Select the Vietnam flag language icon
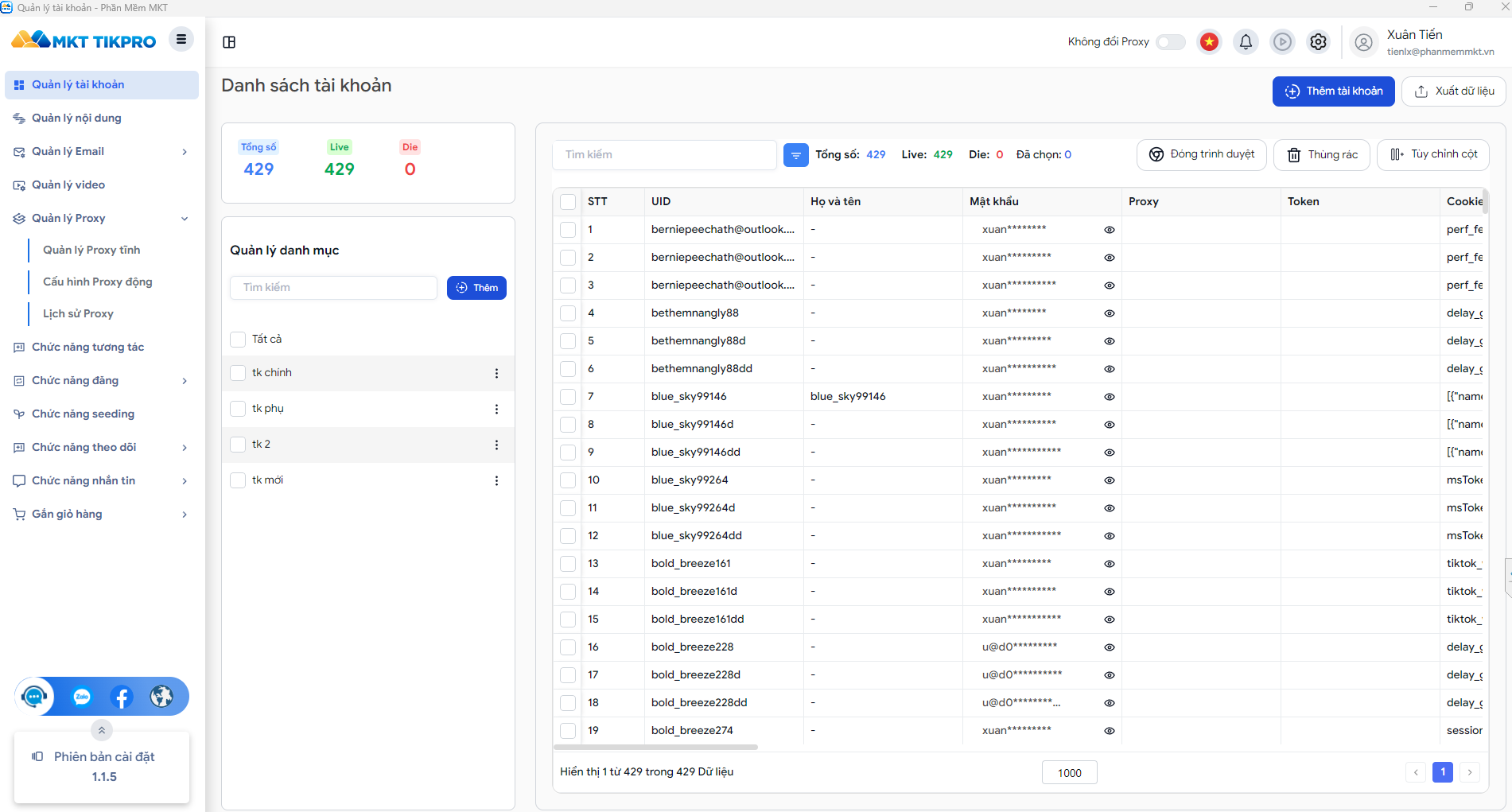The image size is (1512, 812). coord(1209,42)
